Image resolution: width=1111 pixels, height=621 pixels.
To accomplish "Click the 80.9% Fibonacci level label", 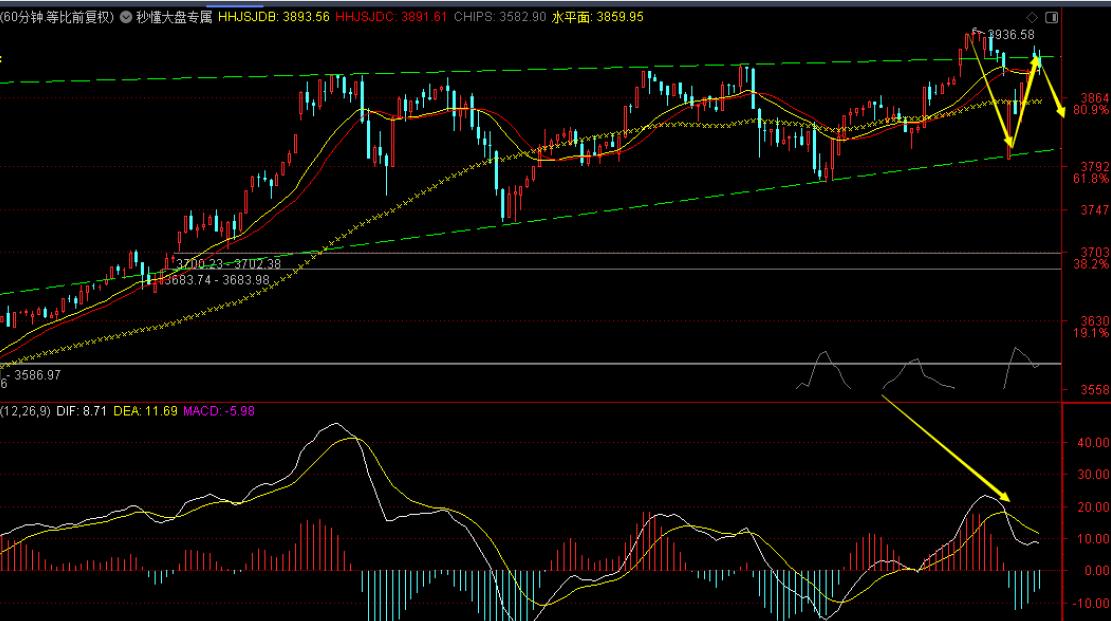I will 1090,110.
